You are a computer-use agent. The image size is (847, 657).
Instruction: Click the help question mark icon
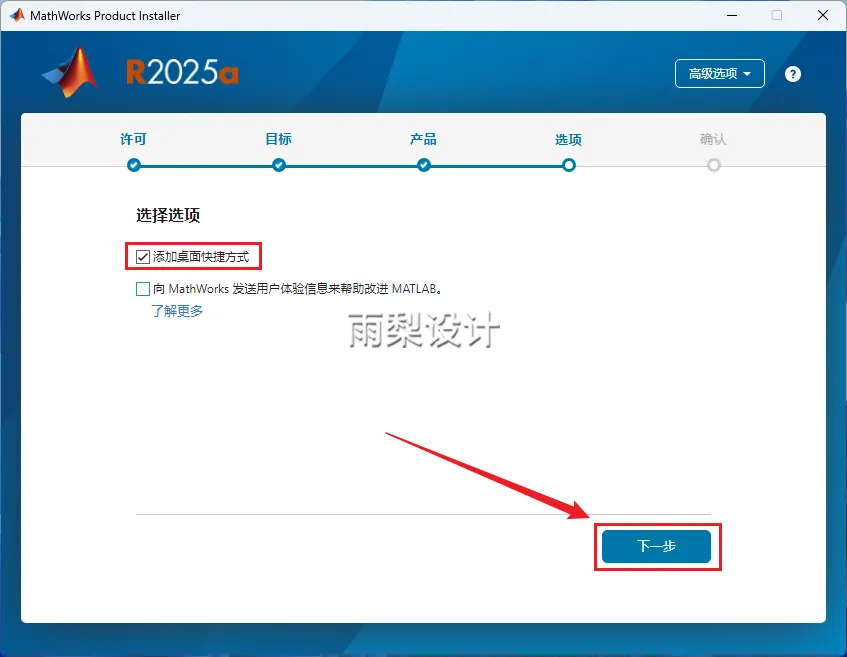coord(792,74)
